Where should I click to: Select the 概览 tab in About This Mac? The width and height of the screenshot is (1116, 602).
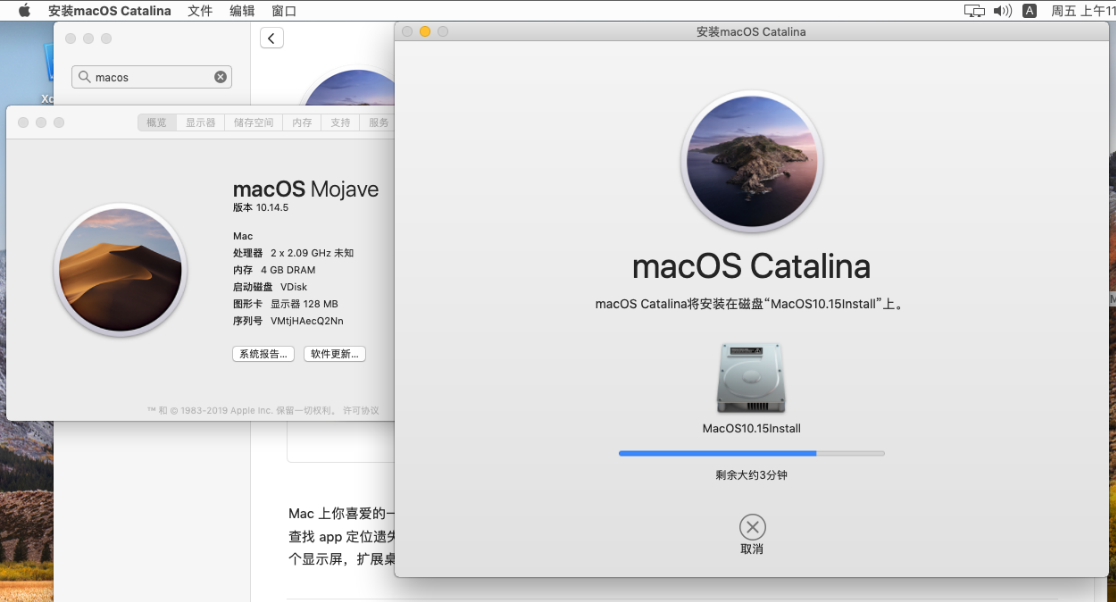tap(157, 122)
